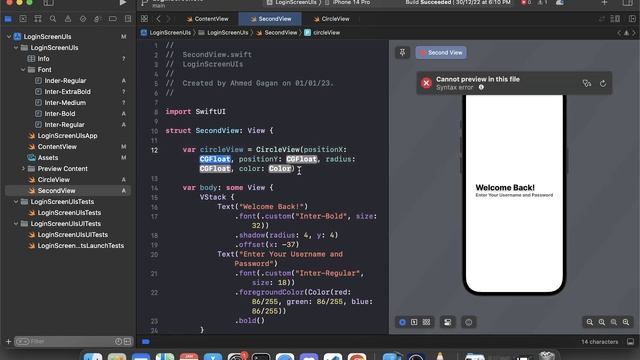
Task: Switch canvas to Selectable preview mode
Action: coord(414,322)
